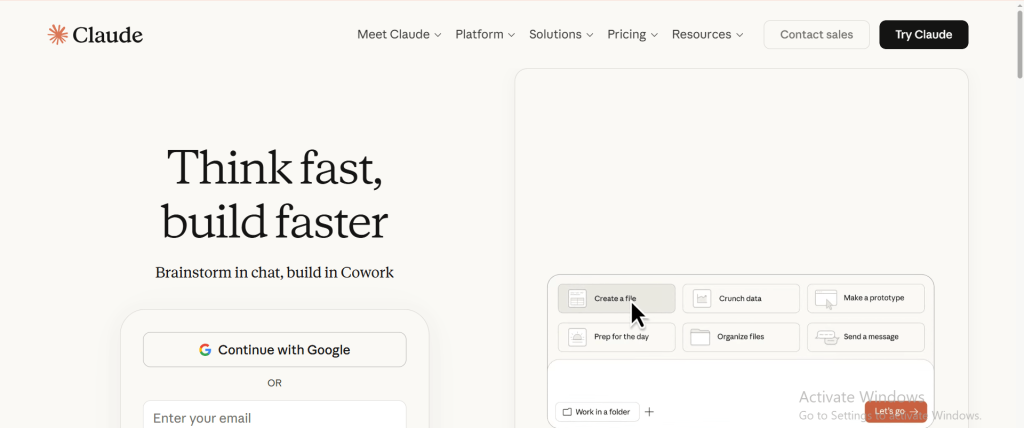Click the OR divider label
Image resolution: width=1024 pixels, height=428 pixels.
click(x=274, y=383)
